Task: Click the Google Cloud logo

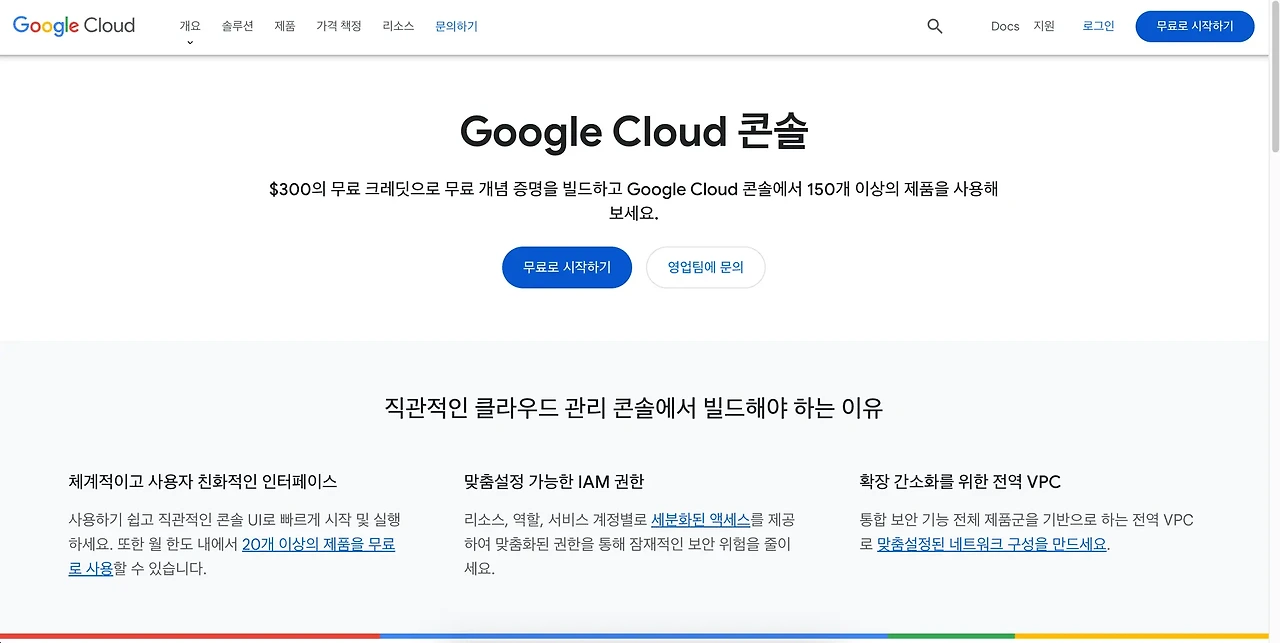Action: coord(74,26)
